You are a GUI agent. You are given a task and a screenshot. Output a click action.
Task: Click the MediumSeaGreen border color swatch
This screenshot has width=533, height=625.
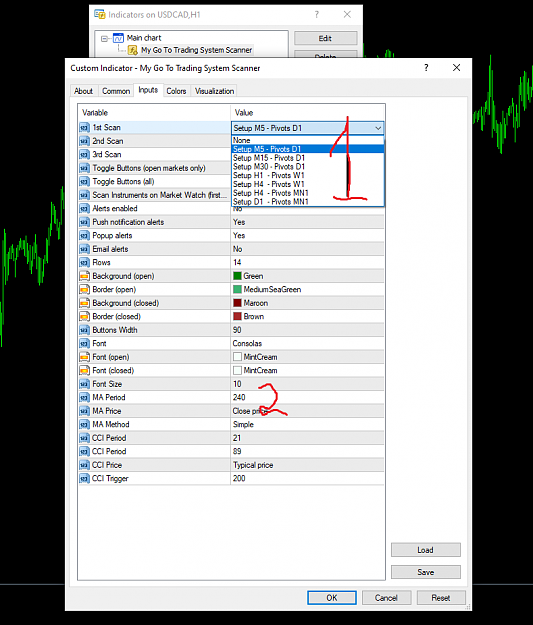pyautogui.click(x=237, y=289)
